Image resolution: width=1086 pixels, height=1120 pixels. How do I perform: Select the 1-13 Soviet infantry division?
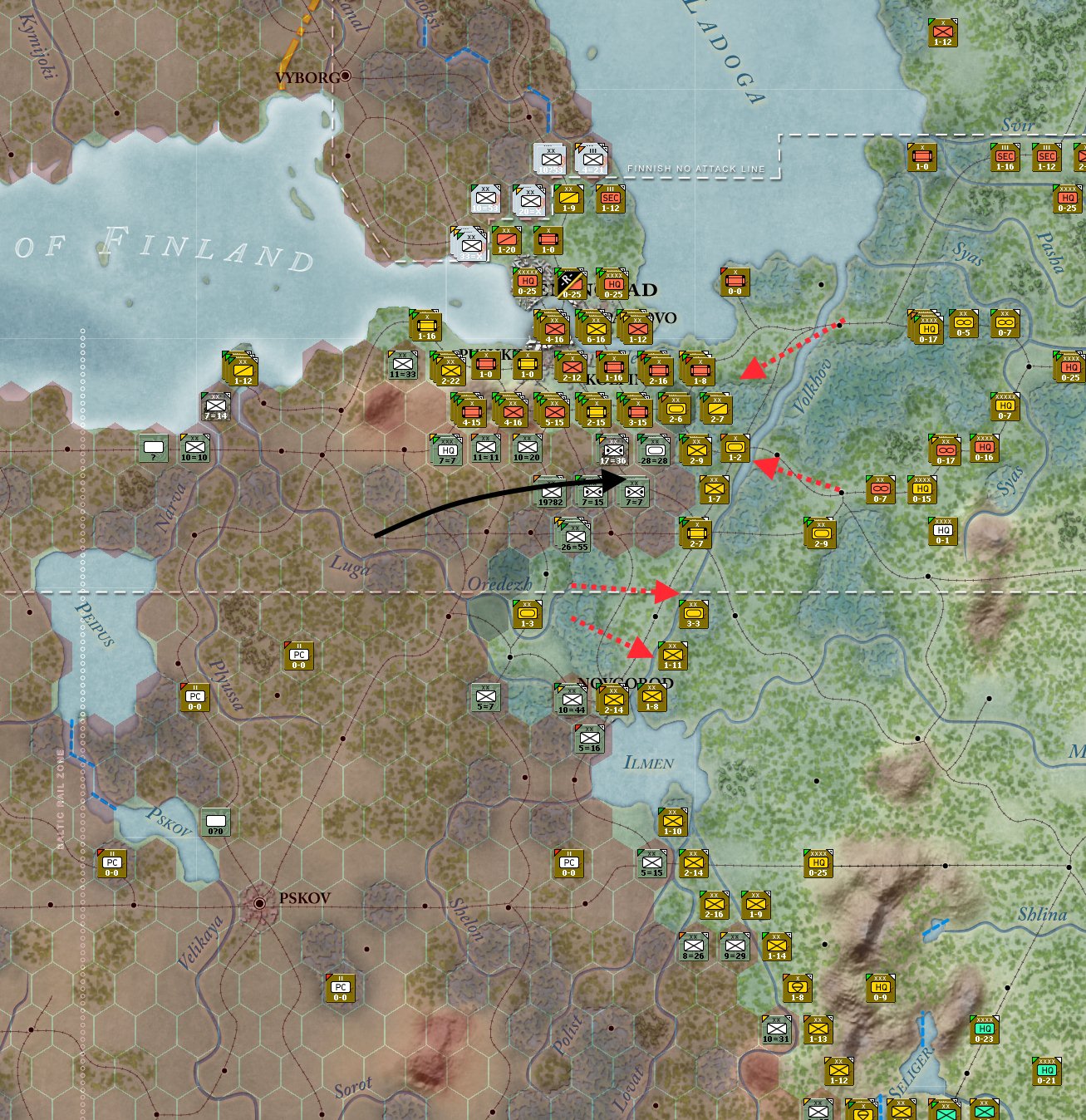point(818,1029)
